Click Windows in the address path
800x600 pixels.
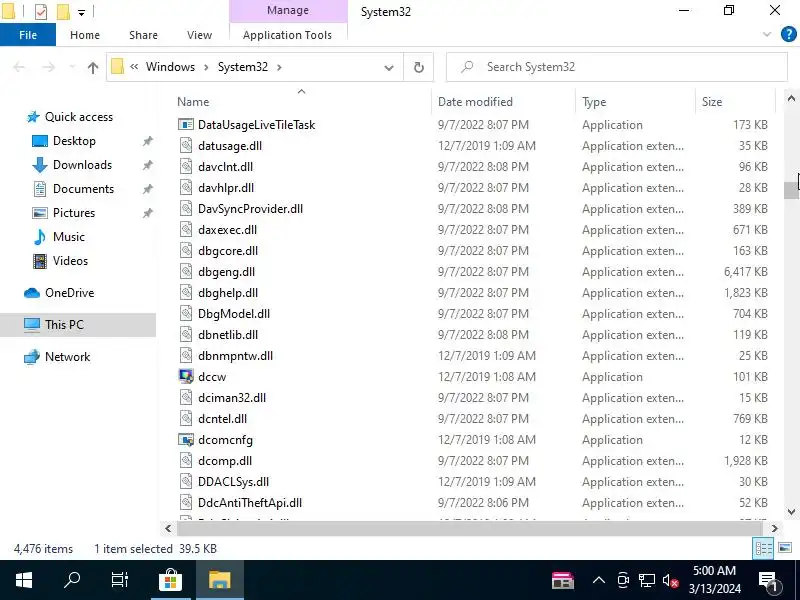click(170, 67)
